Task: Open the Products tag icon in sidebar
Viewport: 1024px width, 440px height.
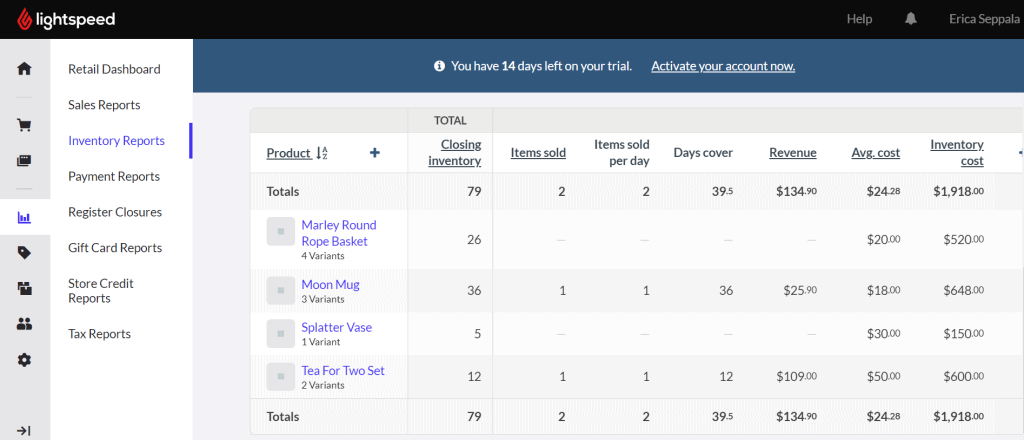Action: 24,253
